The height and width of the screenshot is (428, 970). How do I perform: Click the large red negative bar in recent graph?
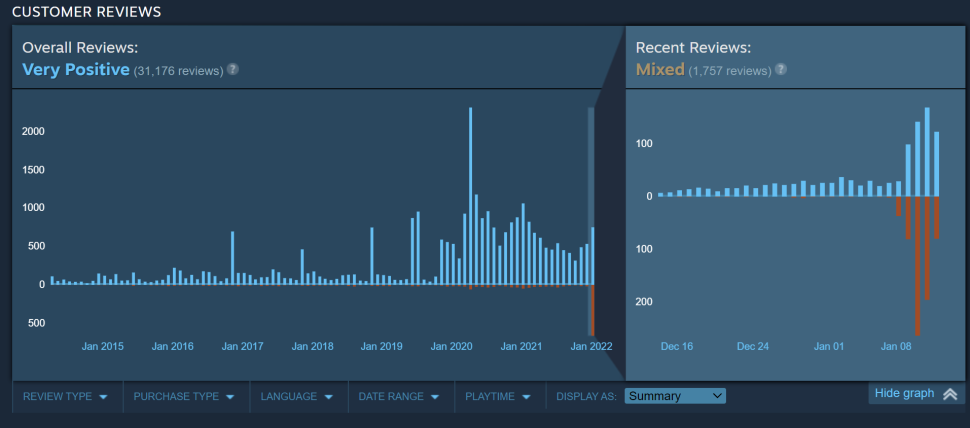pos(917,265)
